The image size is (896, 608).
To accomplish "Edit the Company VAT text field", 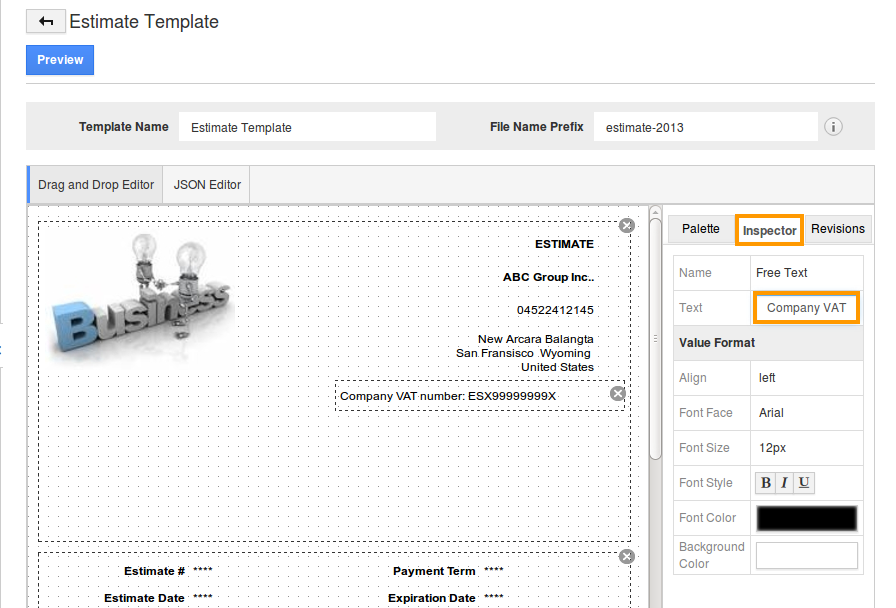I will (806, 308).
